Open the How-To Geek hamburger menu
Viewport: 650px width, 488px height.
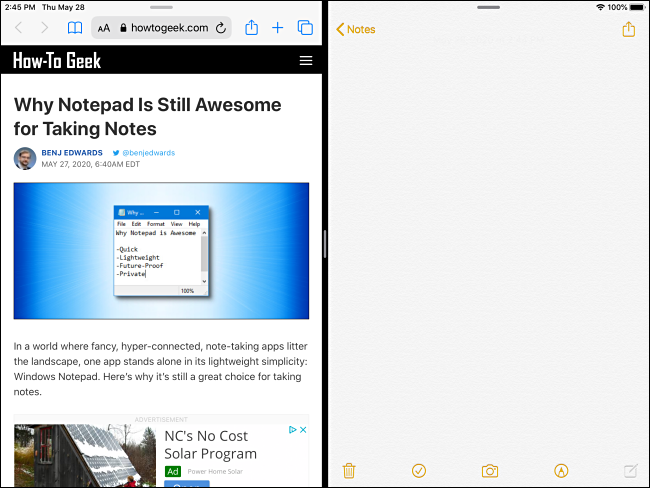[x=306, y=61]
